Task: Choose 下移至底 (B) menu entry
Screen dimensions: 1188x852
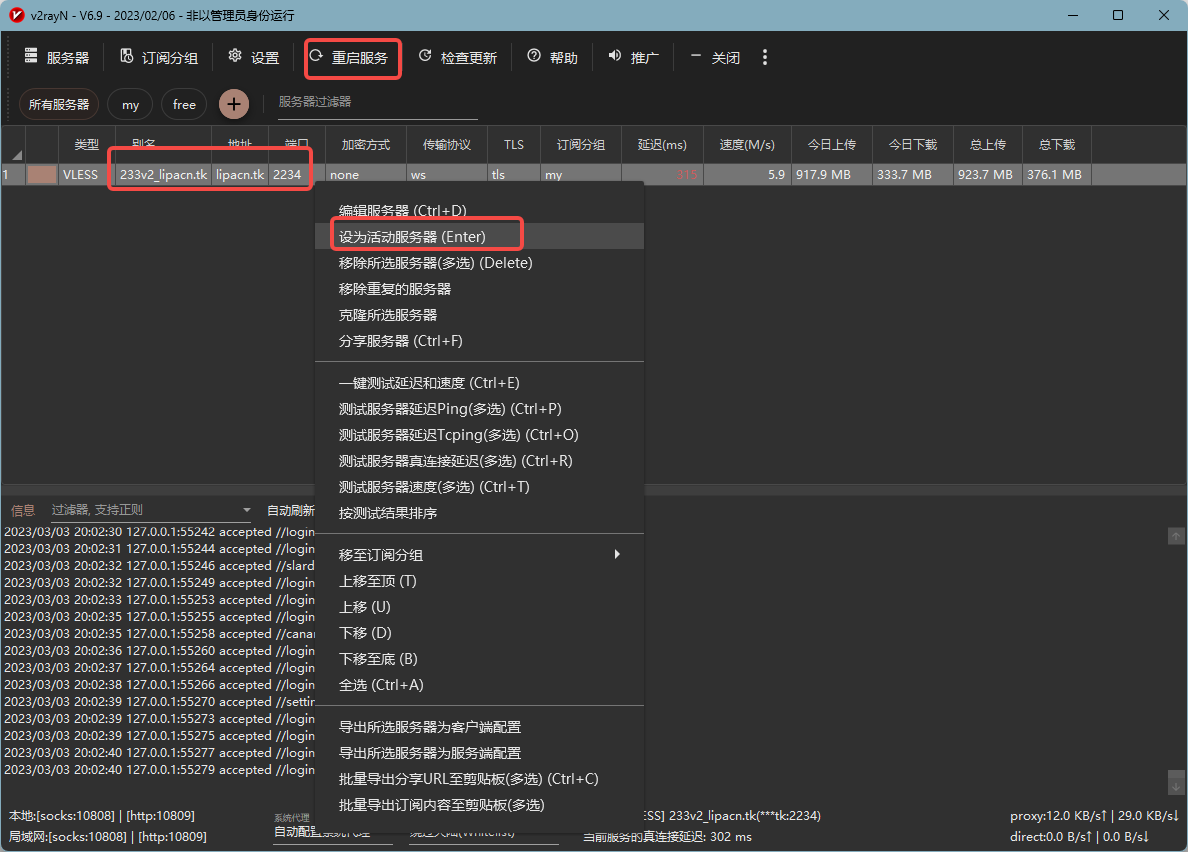Action: 479,659
